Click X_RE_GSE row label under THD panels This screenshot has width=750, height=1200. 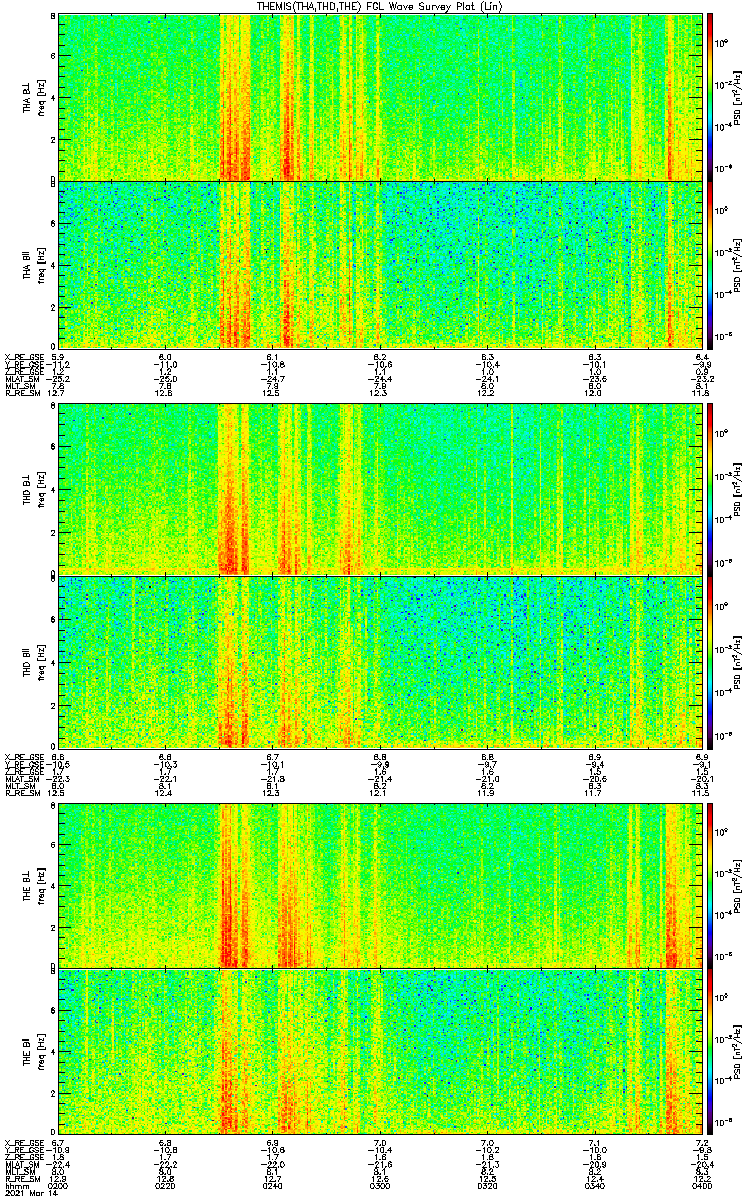point(25,755)
